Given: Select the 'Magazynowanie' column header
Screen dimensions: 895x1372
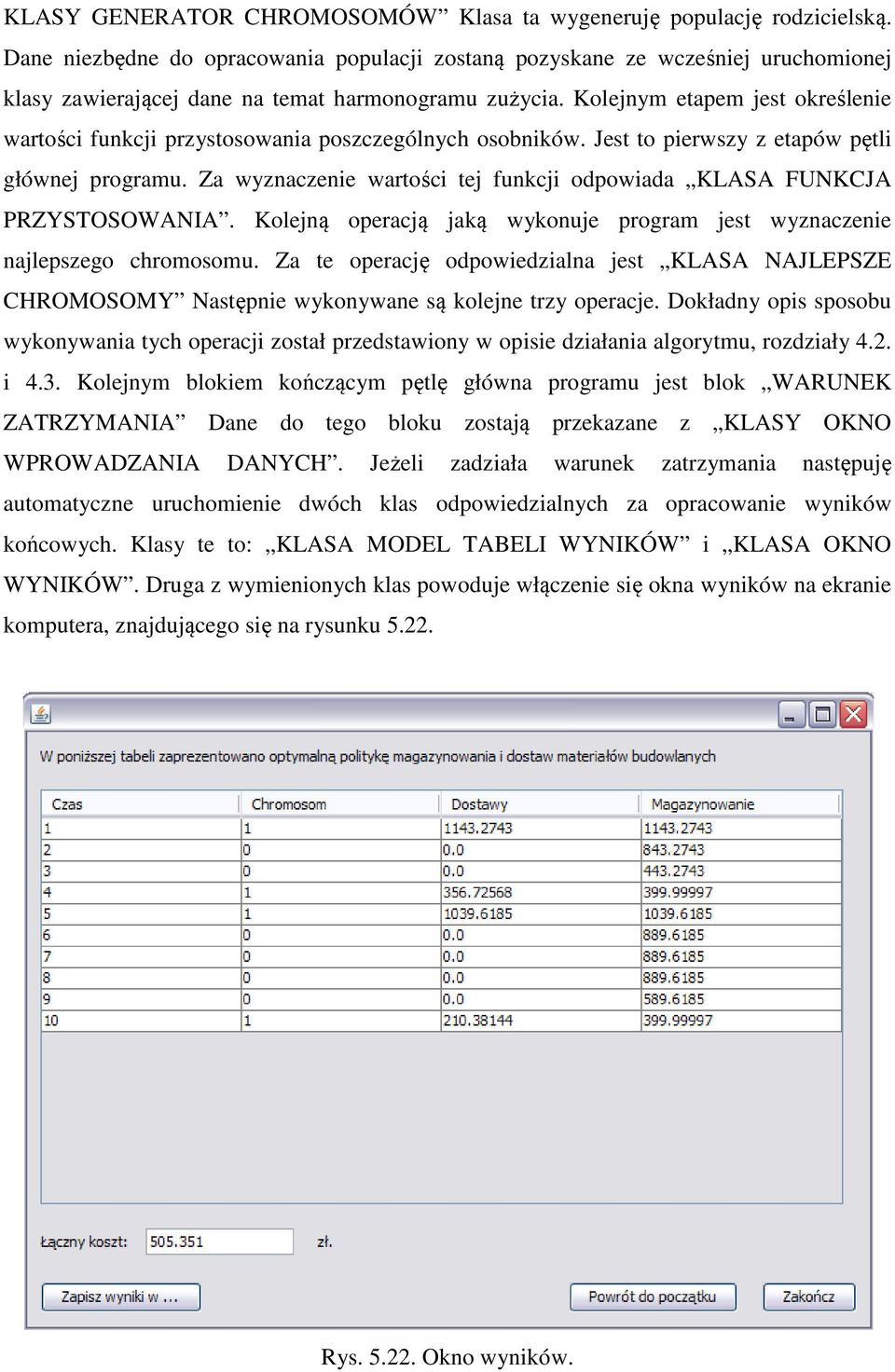Looking at the screenshot, I should (741, 804).
